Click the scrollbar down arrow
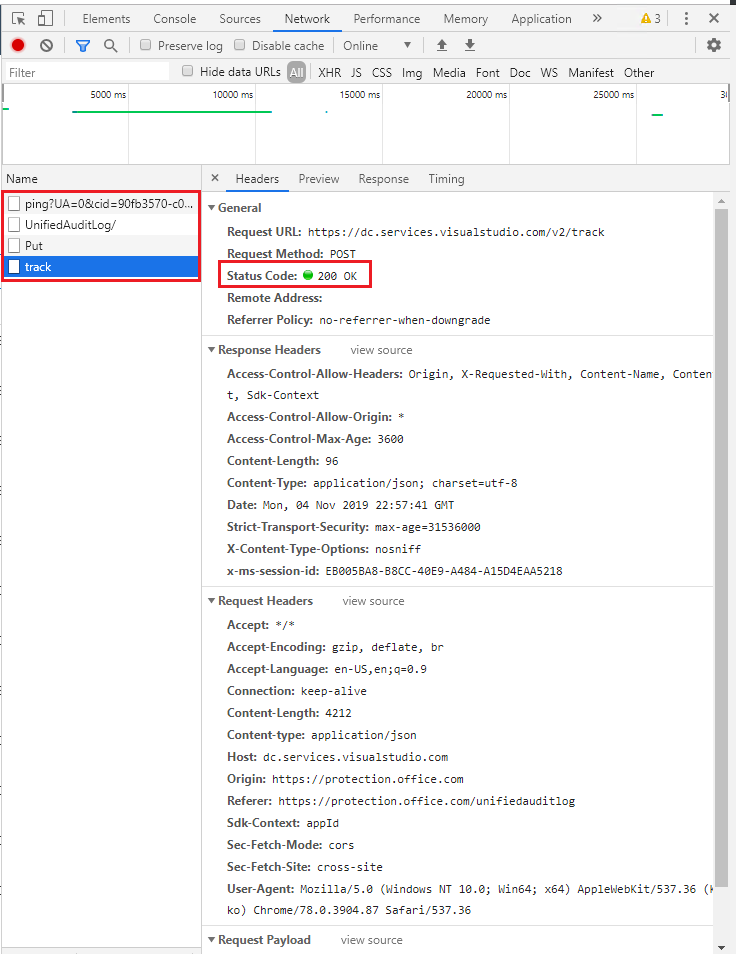This screenshot has width=736, height=954. (x=721, y=947)
